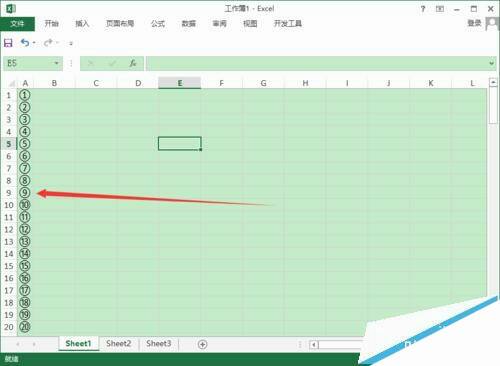This screenshot has height=366, width=500.
Task: Click the Redo arrow icon
Action: 48,43
